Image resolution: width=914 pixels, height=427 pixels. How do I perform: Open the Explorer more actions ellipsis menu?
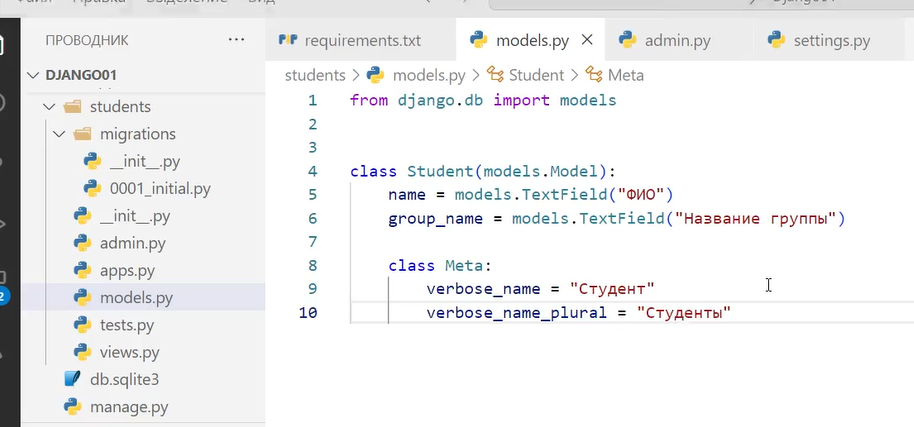236,40
